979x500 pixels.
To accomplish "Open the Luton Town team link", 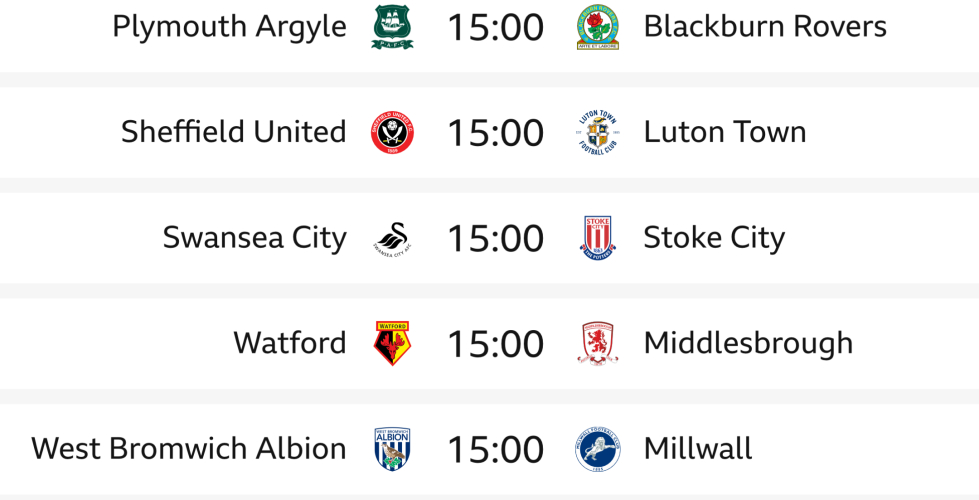I will coord(724,132).
